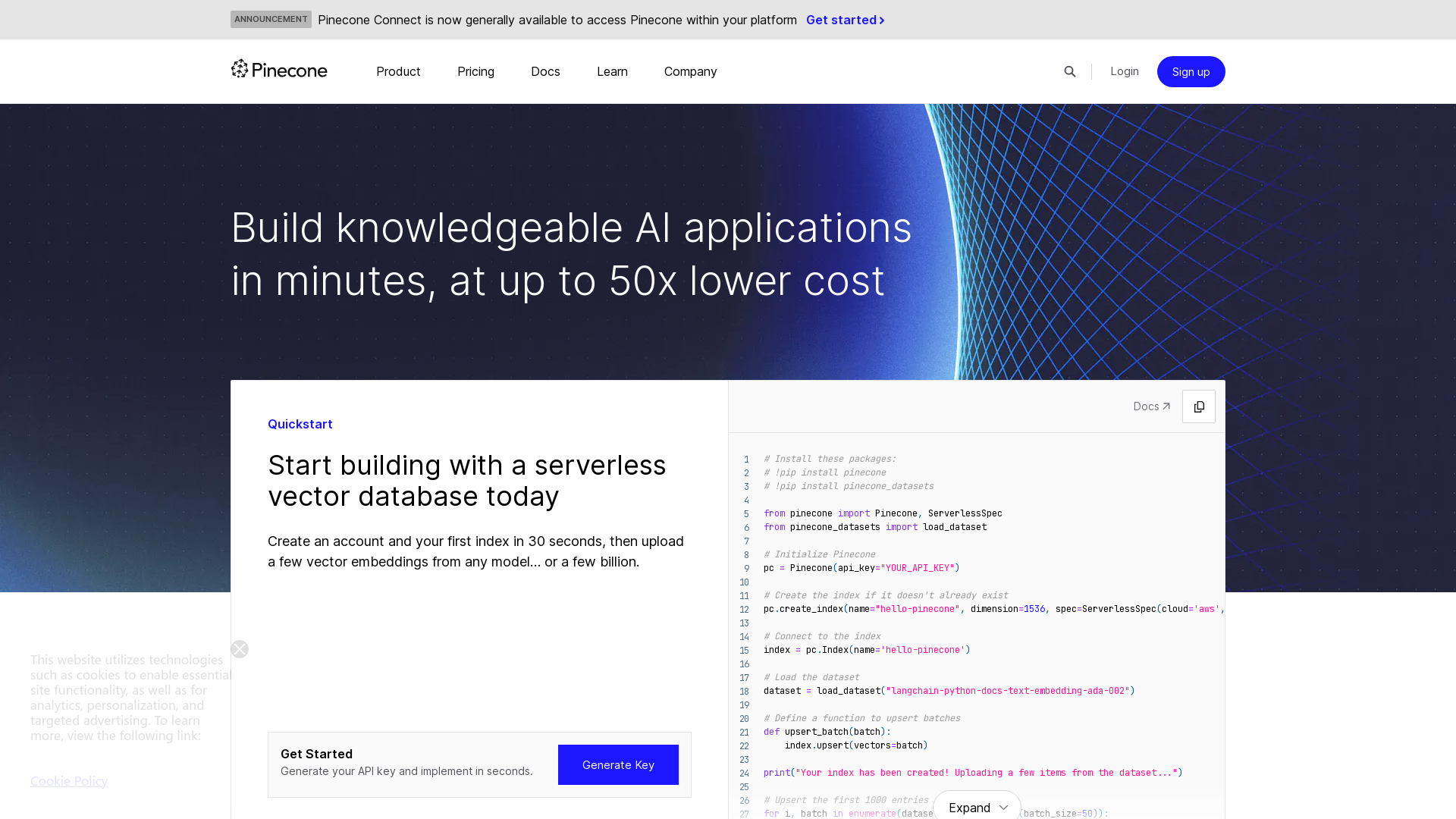Click the comment '# Define a function to upsert batches'

click(862, 718)
